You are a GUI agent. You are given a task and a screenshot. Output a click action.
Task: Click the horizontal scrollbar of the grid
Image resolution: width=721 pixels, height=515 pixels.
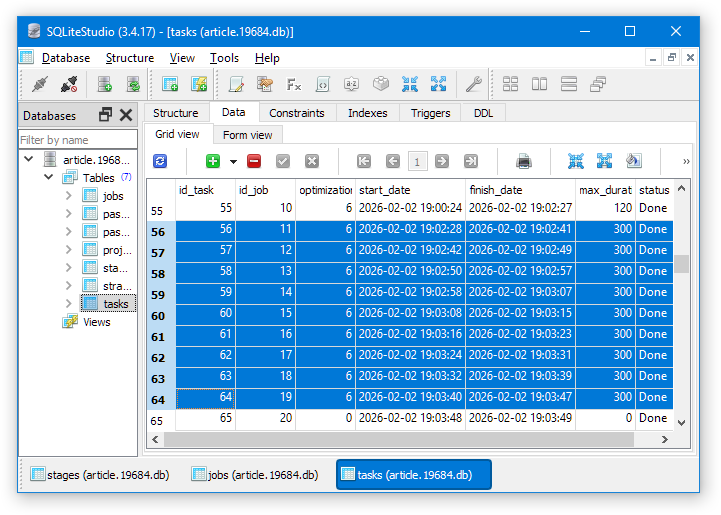400,439
